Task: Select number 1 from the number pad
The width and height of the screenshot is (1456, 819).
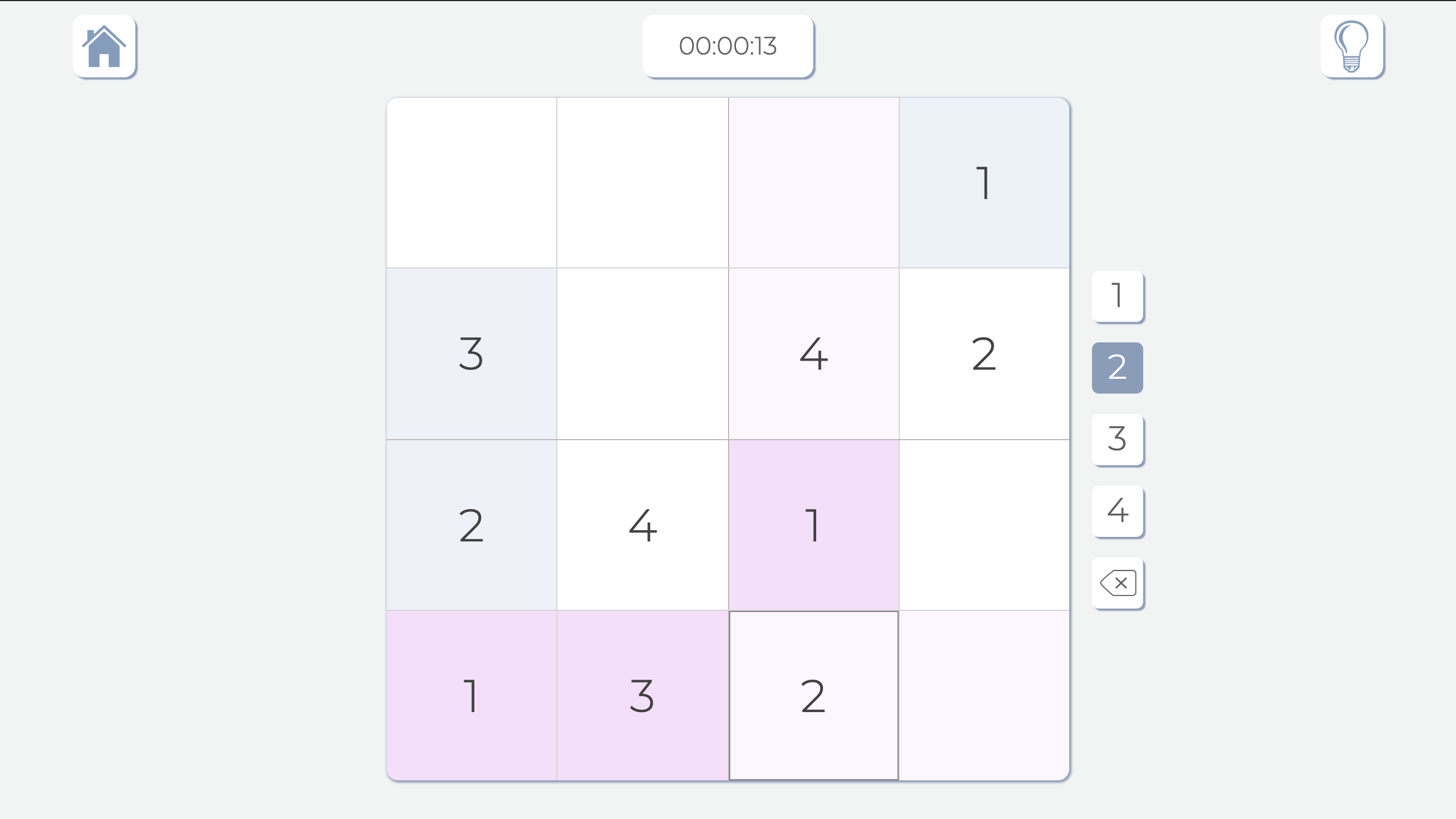Action: click(x=1117, y=296)
